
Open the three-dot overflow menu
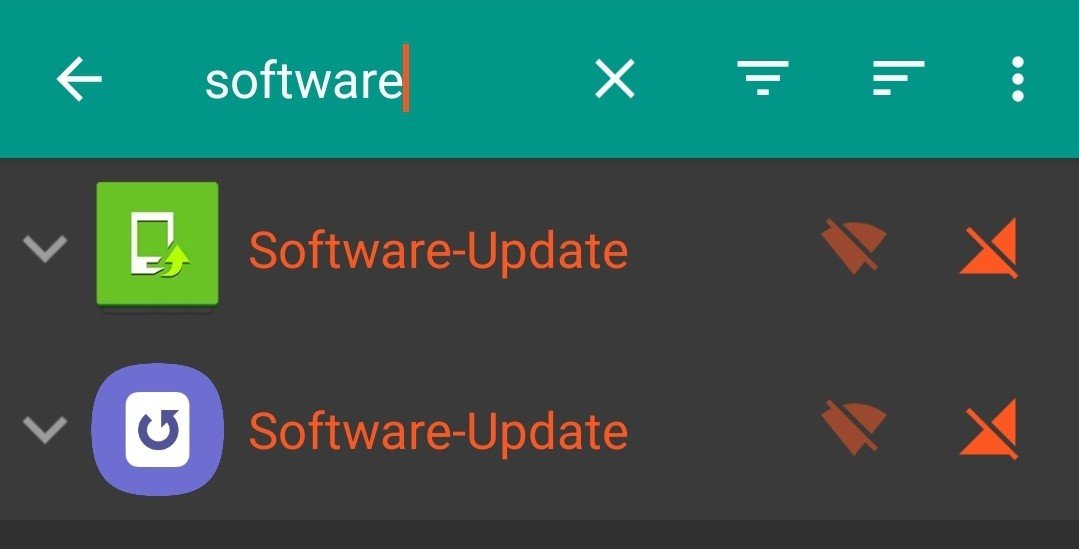1018,79
